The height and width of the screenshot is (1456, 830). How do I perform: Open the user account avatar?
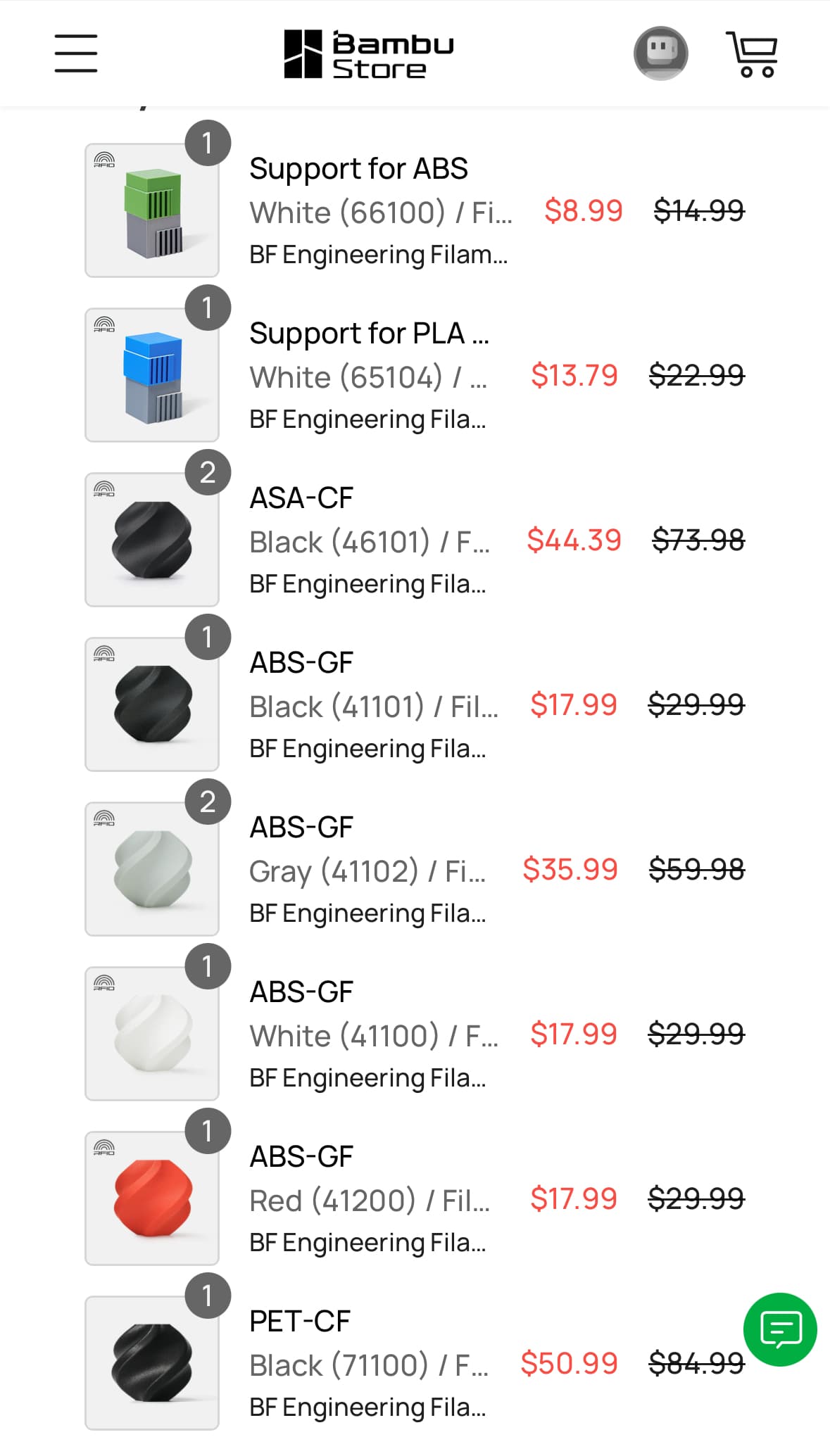coord(660,53)
